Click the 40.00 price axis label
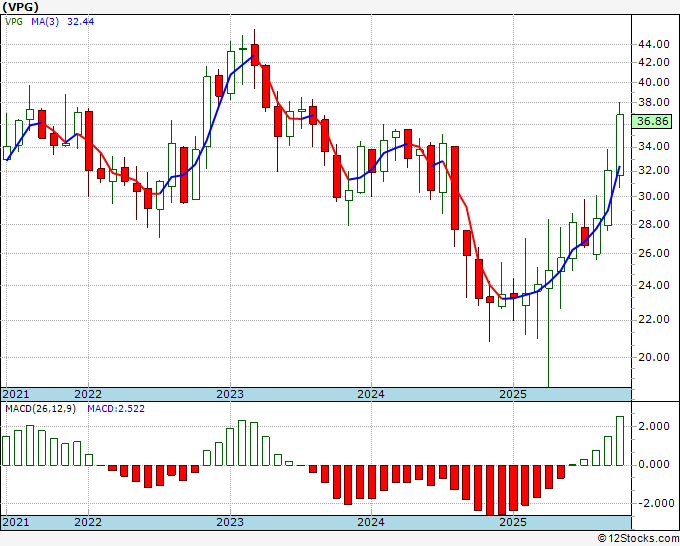Image resolution: width=680 pixels, height=546 pixels. [654, 82]
